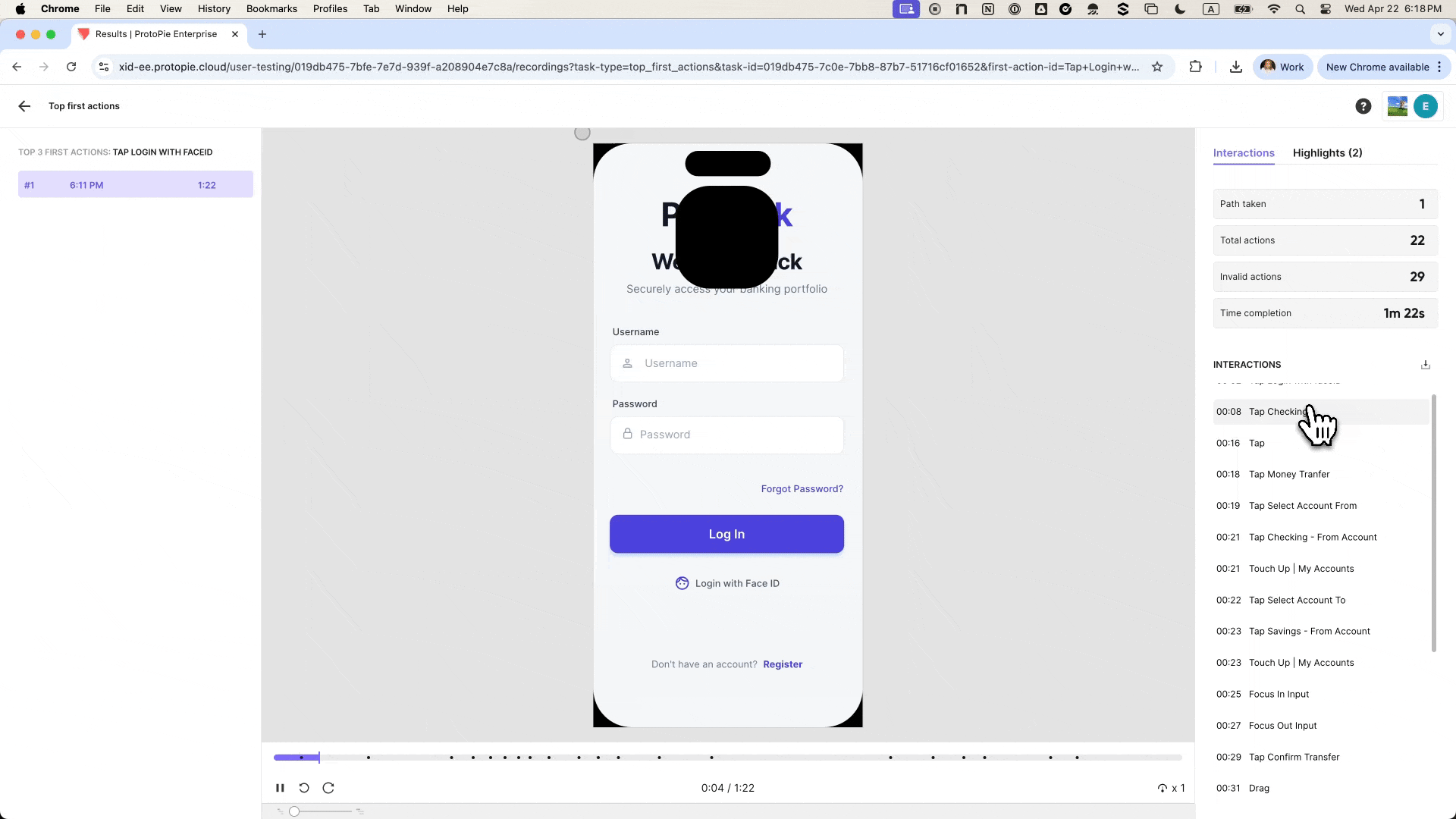Reload the page in Chrome
The width and height of the screenshot is (1456, 819).
(x=71, y=67)
